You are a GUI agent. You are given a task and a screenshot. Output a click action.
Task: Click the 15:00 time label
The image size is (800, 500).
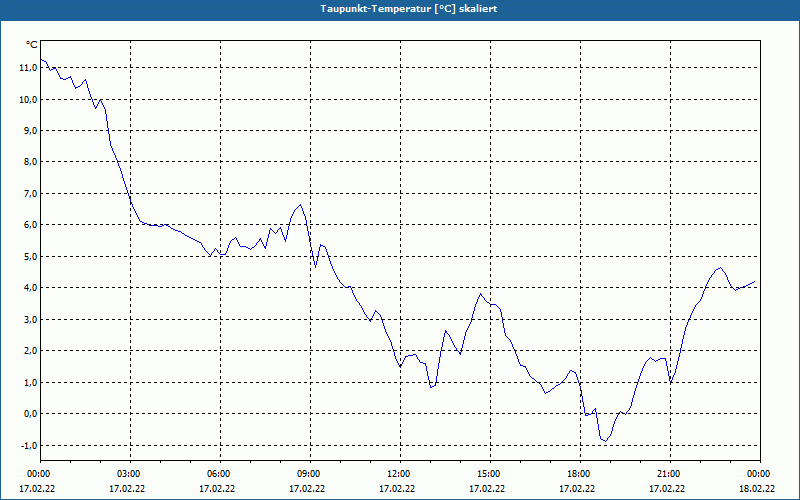coord(490,474)
